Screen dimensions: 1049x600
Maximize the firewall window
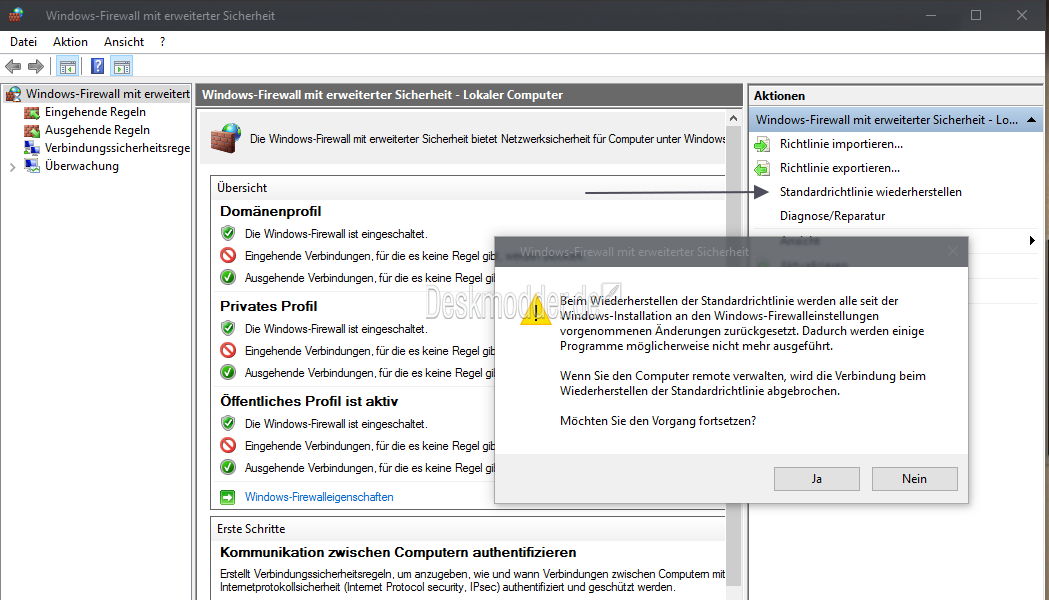pos(976,15)
